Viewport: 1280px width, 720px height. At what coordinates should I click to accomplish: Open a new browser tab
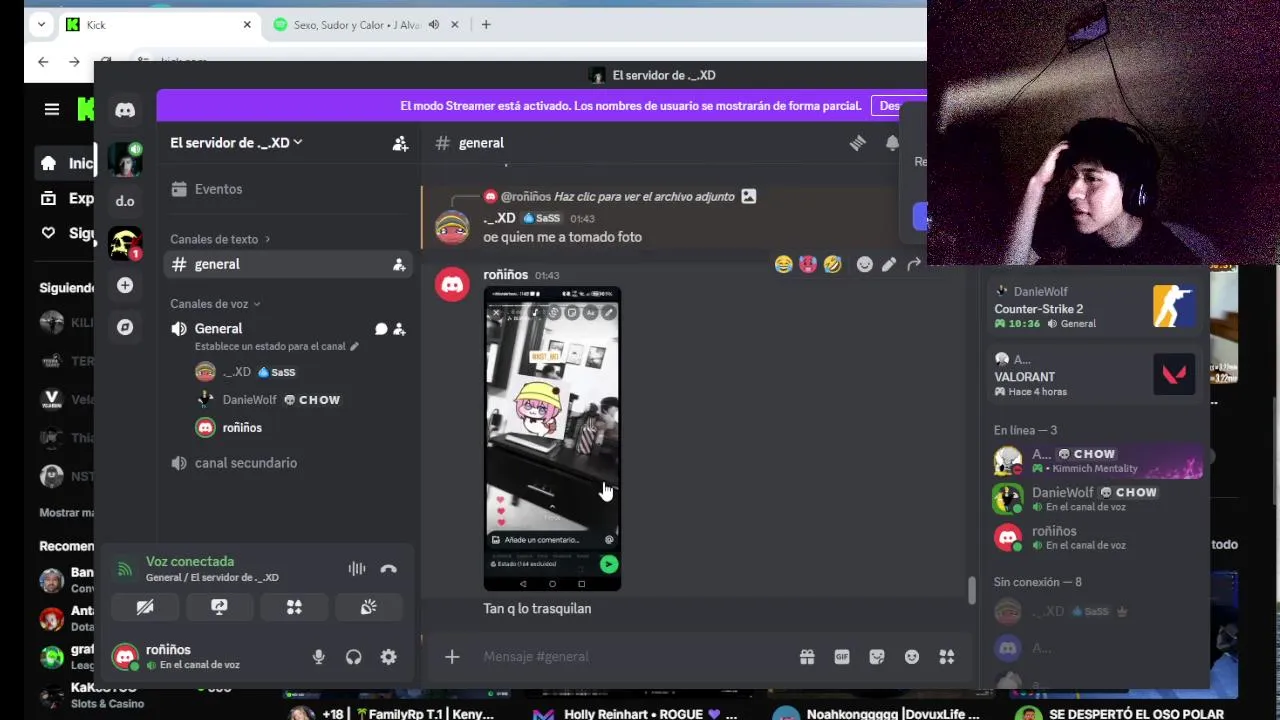(486, 25)
